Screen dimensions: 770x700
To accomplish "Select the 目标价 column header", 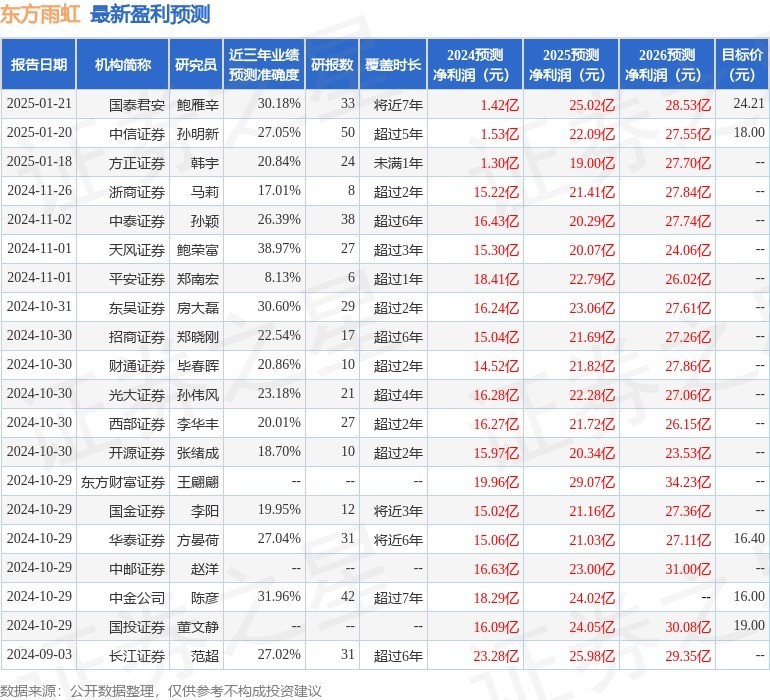I will pos(742,65).
